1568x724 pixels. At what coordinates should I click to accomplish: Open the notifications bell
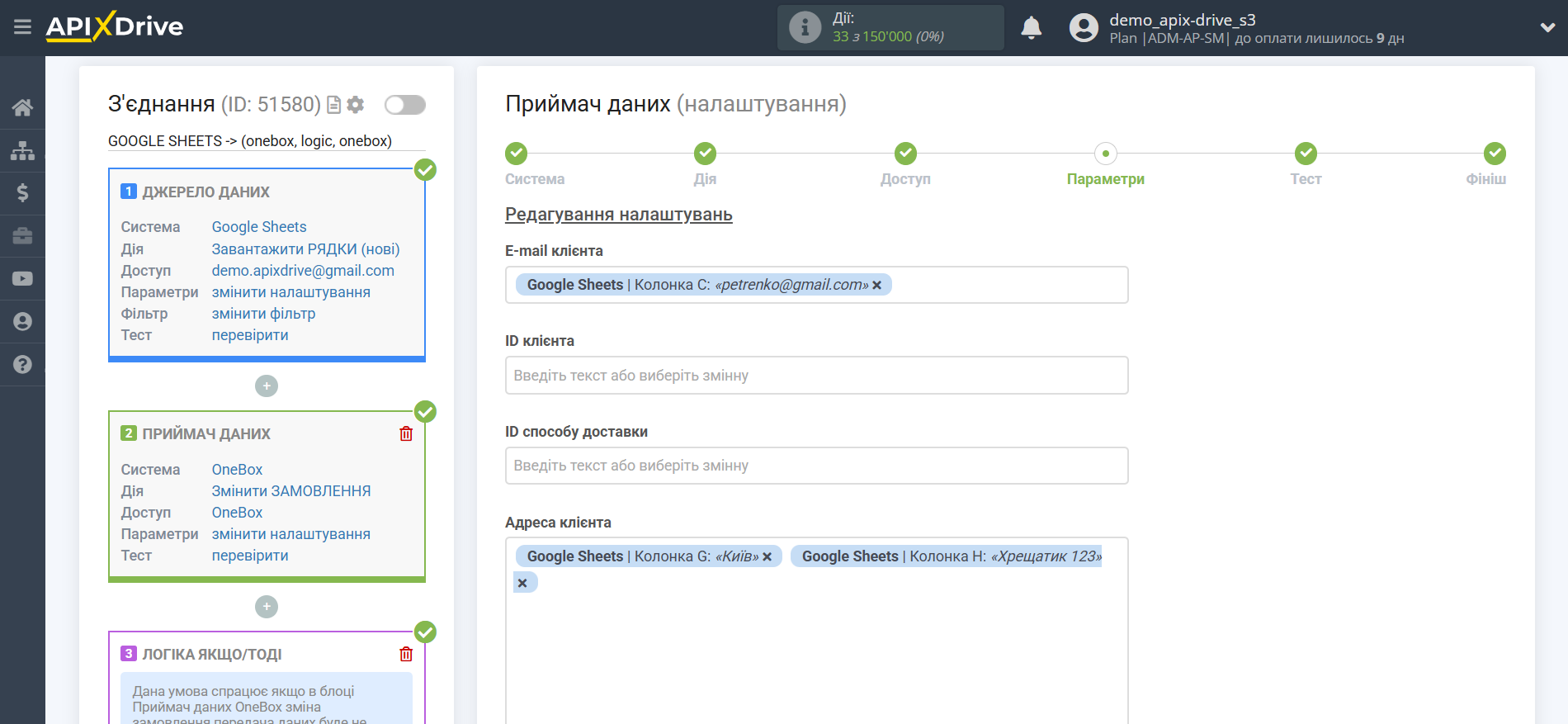[1031, 28]
